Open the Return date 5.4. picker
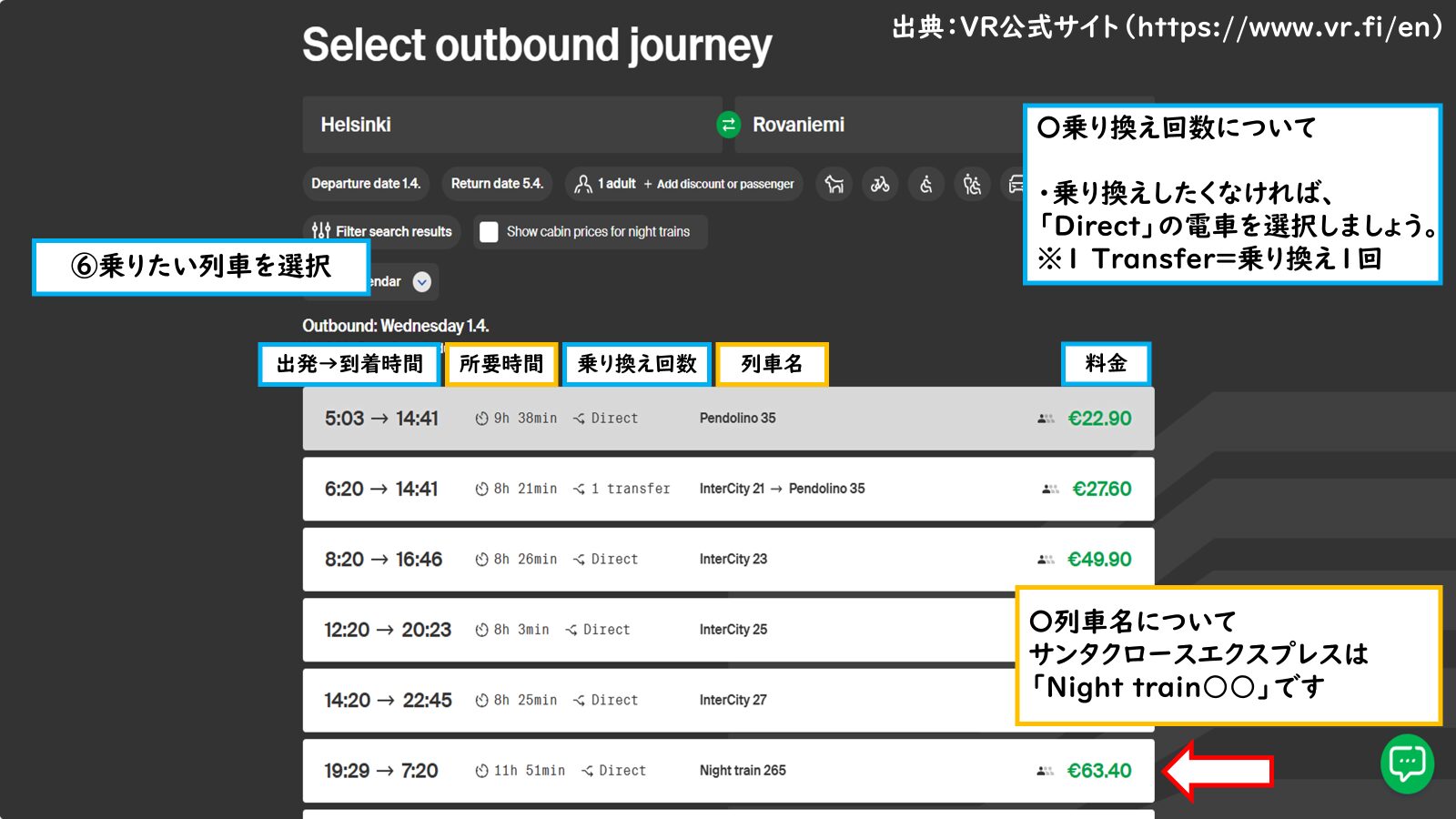This screenshot has height=819, width=1456. (x=497, y=184)
